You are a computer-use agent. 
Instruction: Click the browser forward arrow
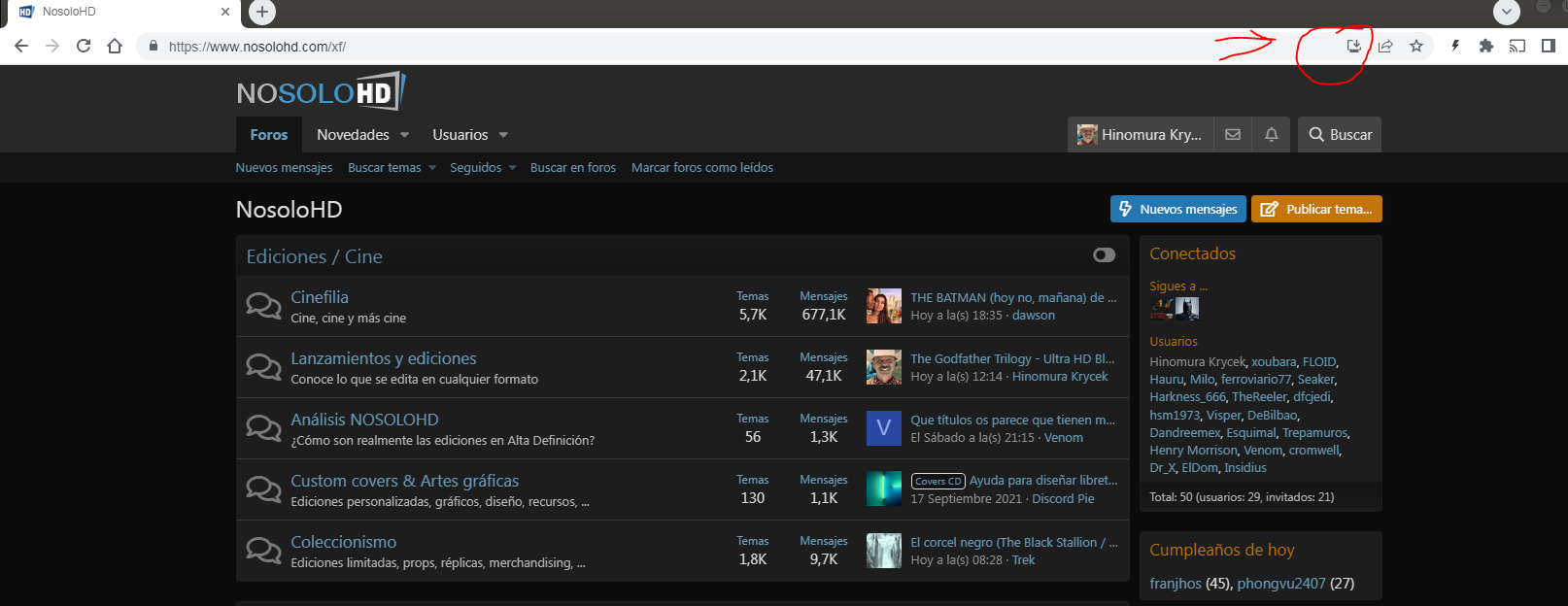(x=52, y=46)
